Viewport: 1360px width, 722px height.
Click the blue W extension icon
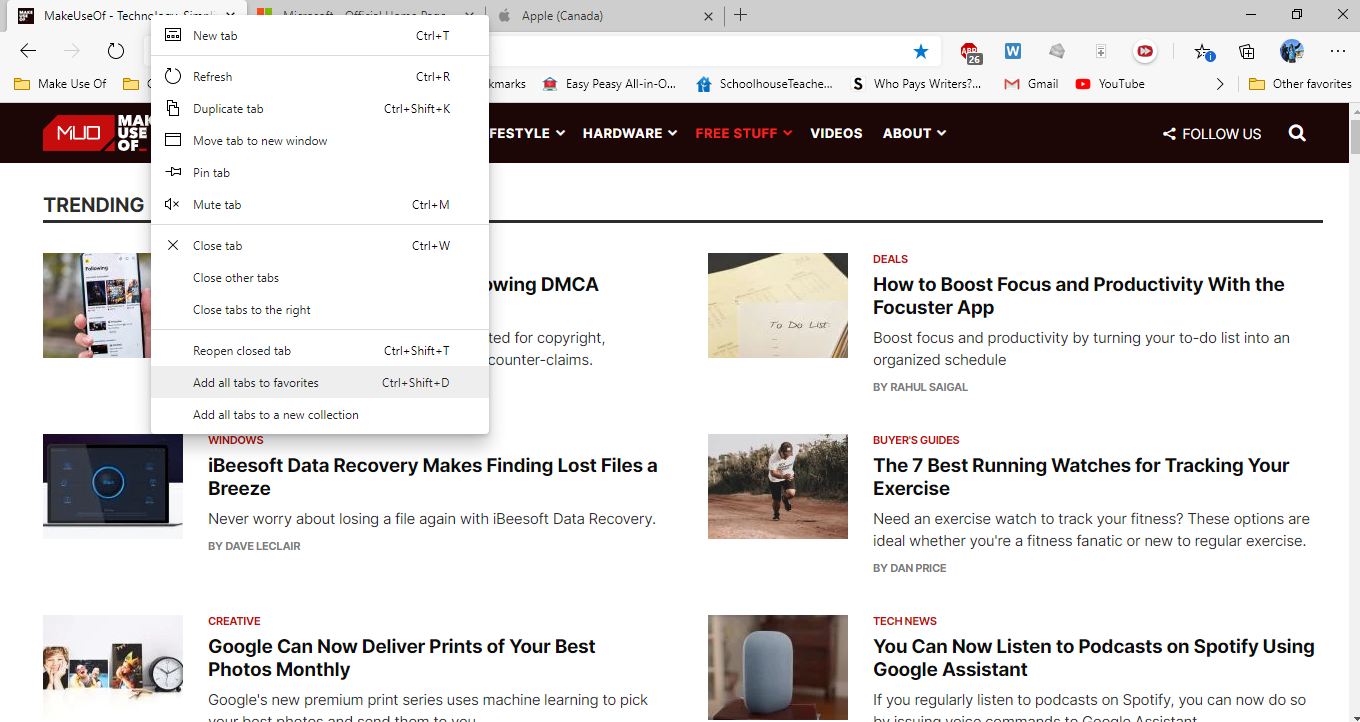(x=1013, y=52)
